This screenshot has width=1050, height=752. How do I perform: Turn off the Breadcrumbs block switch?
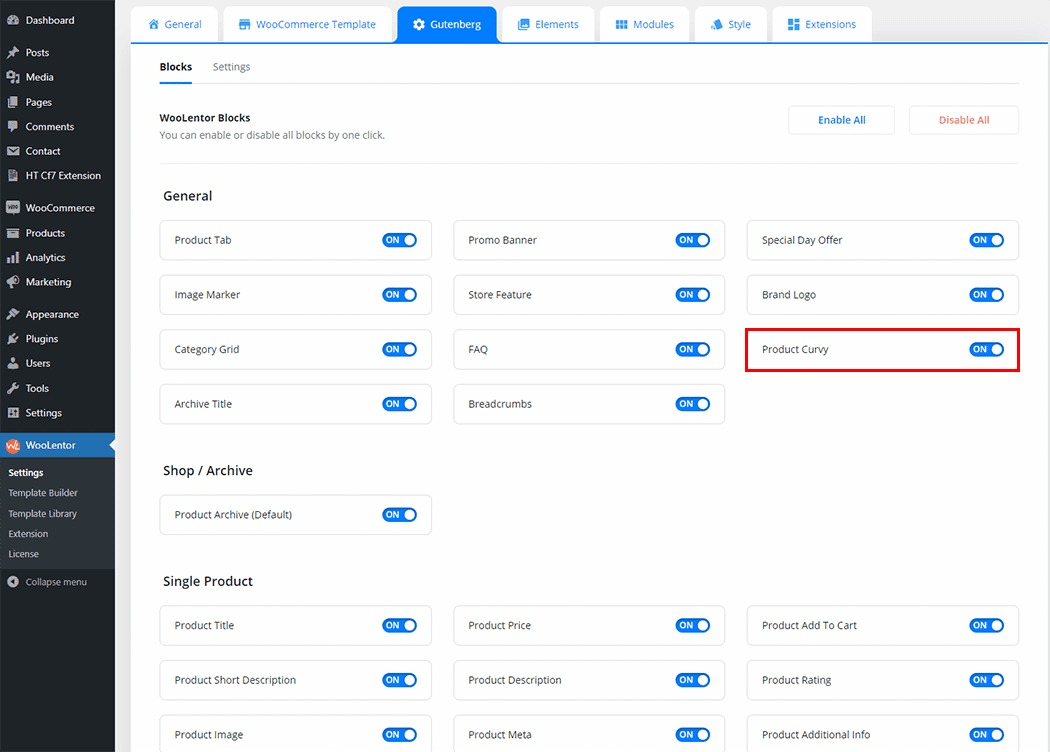693,404
